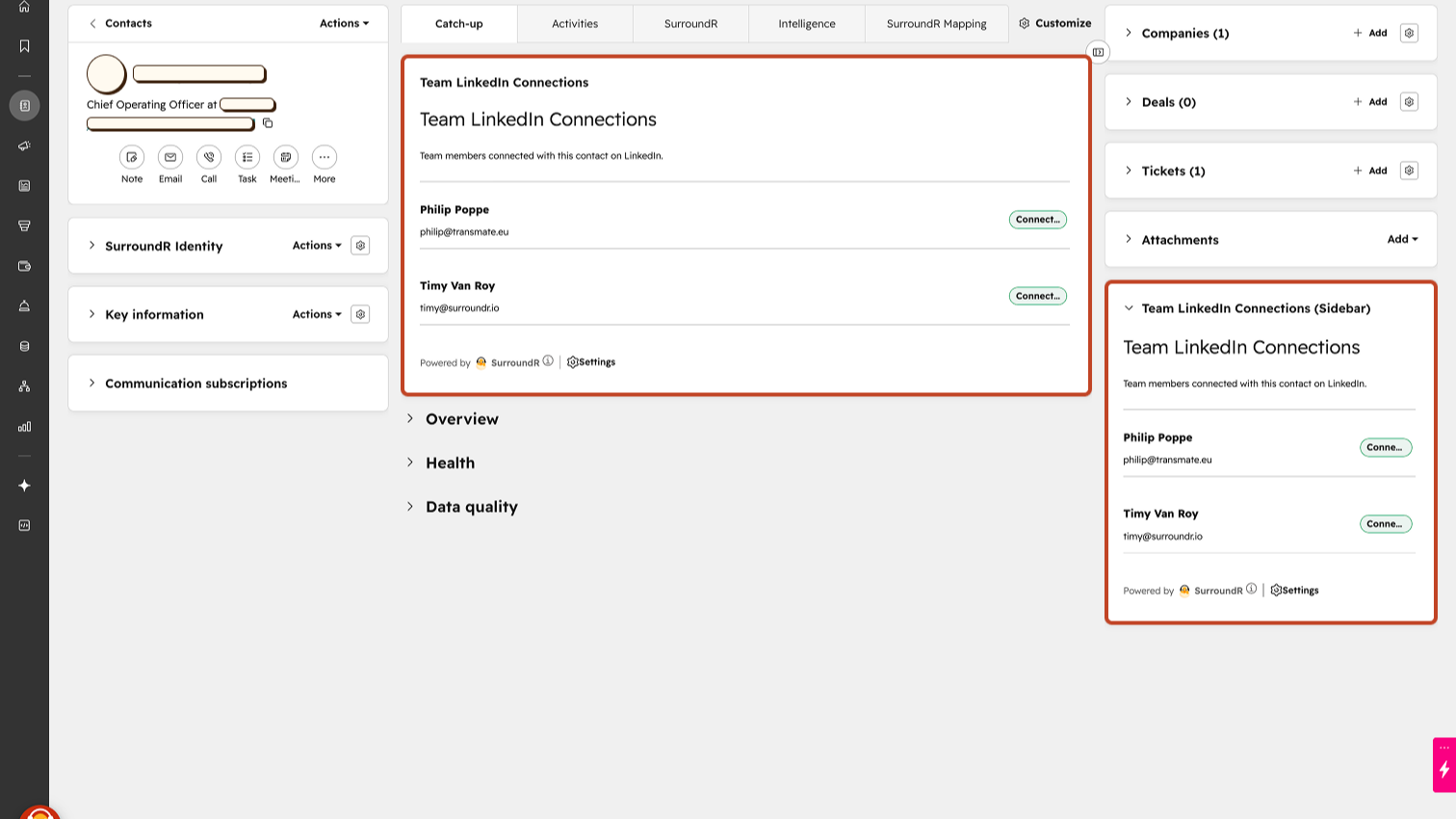Click the info icon beside SurroundR in the sidebar card
Screen dimensions: 1456x819
coord(1251,589)
